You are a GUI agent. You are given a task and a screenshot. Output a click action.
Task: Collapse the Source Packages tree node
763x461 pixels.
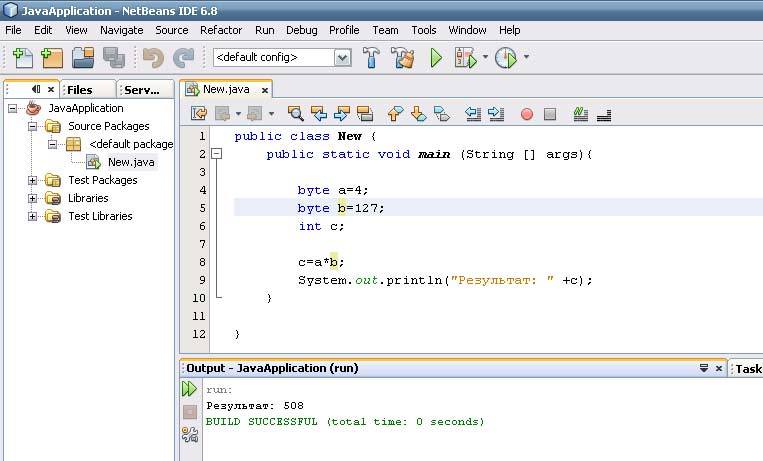33,126
